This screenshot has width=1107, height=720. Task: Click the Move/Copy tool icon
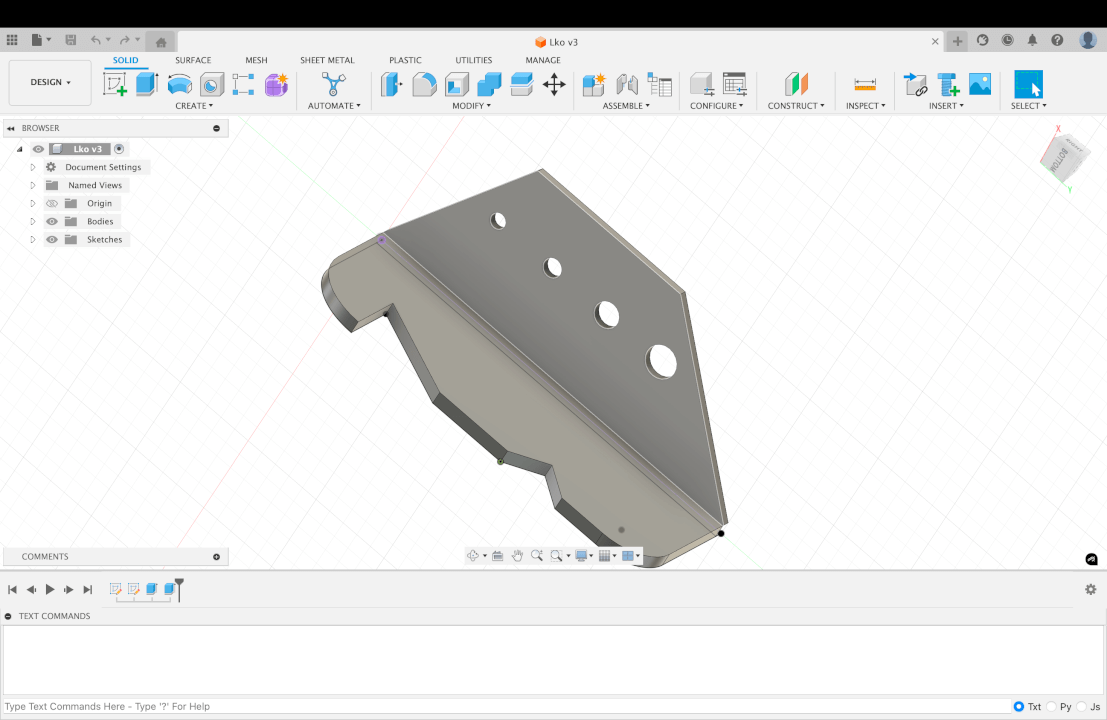[x=554, y=85]
